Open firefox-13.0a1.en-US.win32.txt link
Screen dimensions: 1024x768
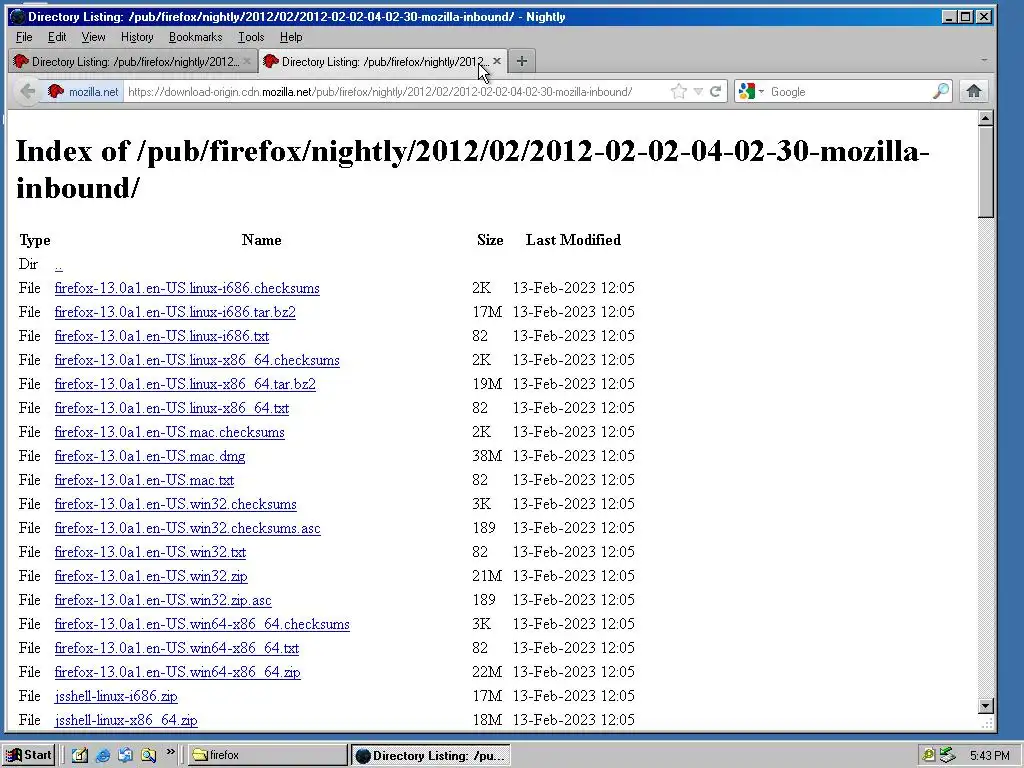click(x=150, y=552)
